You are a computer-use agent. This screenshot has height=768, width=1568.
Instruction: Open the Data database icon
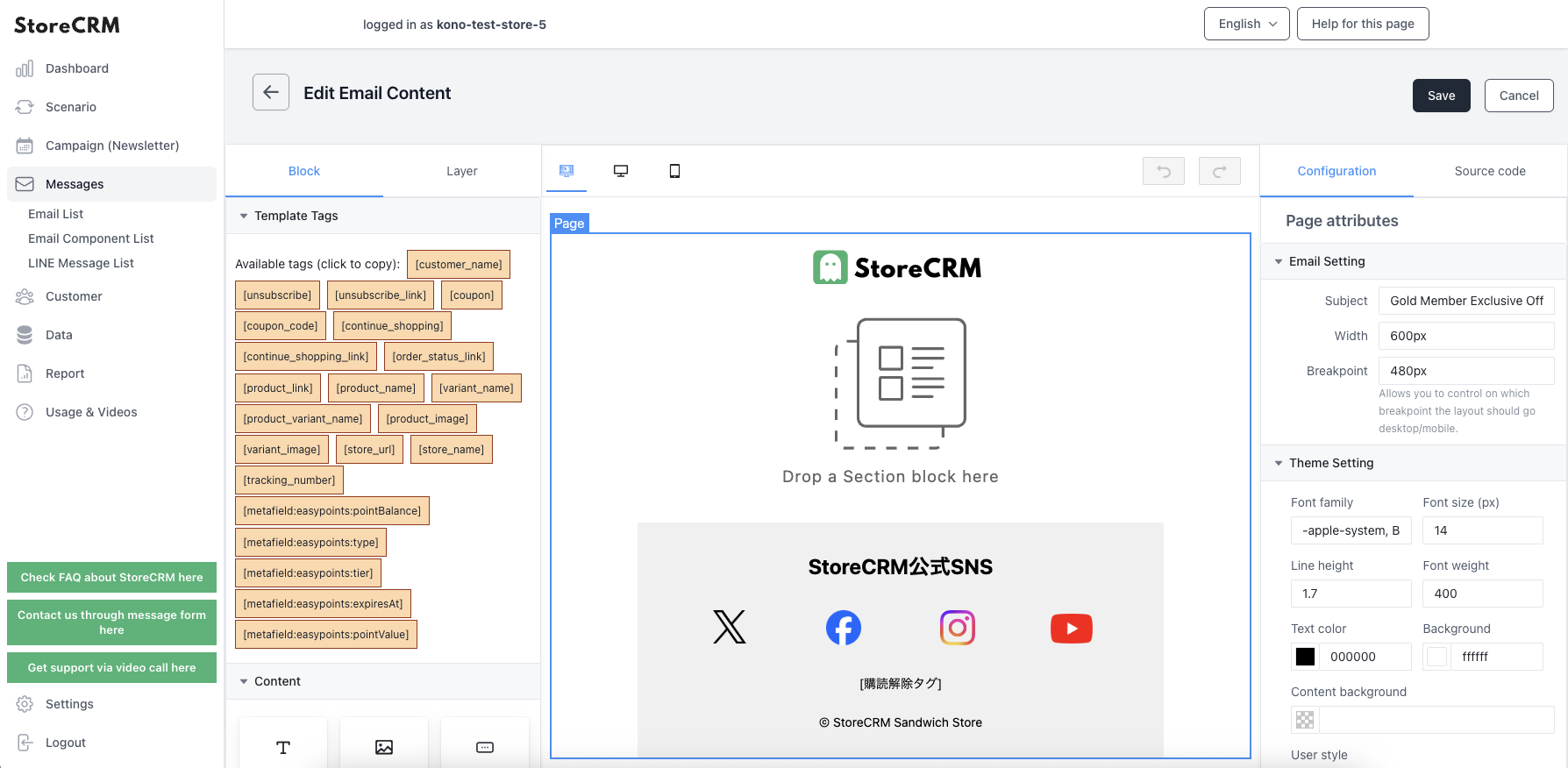(25, 335)
